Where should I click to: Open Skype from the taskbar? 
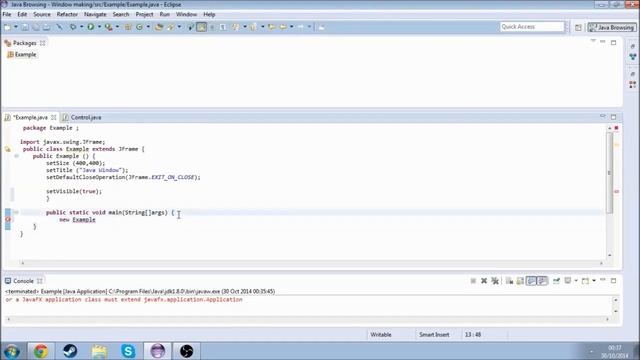128,351
